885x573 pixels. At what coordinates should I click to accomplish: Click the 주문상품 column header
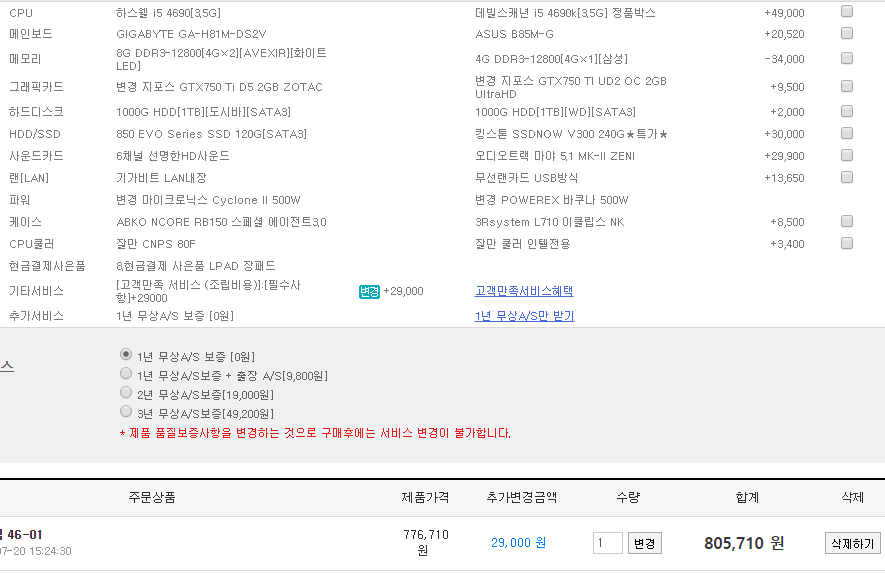152,497
